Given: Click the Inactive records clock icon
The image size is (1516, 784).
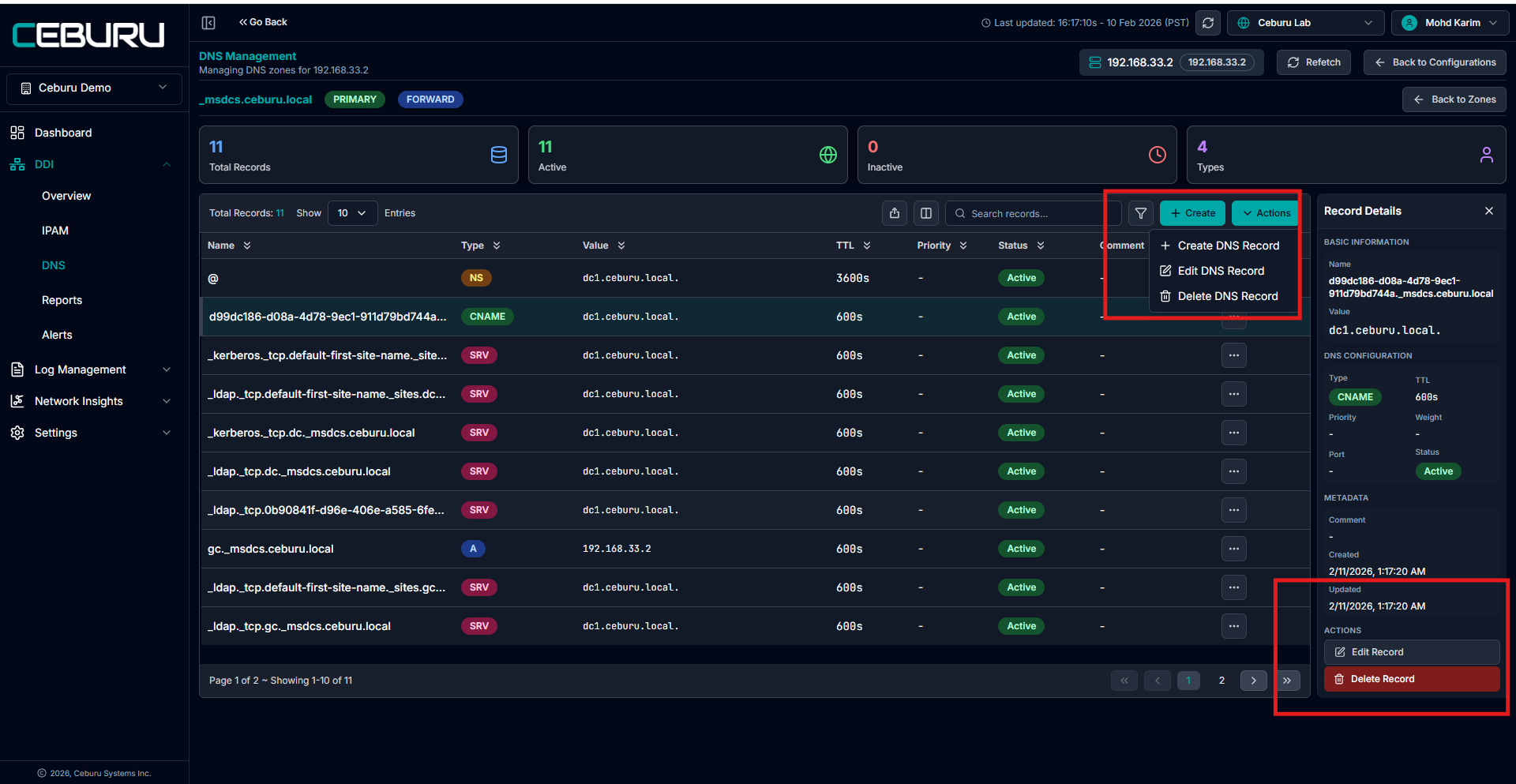Looking at the screenshot, I should pos(1158,155).
